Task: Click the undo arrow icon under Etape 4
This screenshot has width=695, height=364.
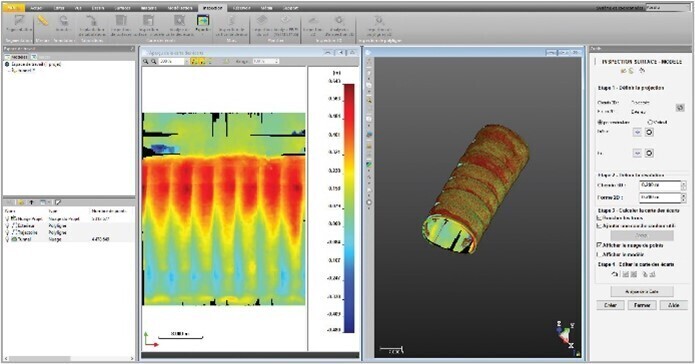Action: click(x=614, y=274)
